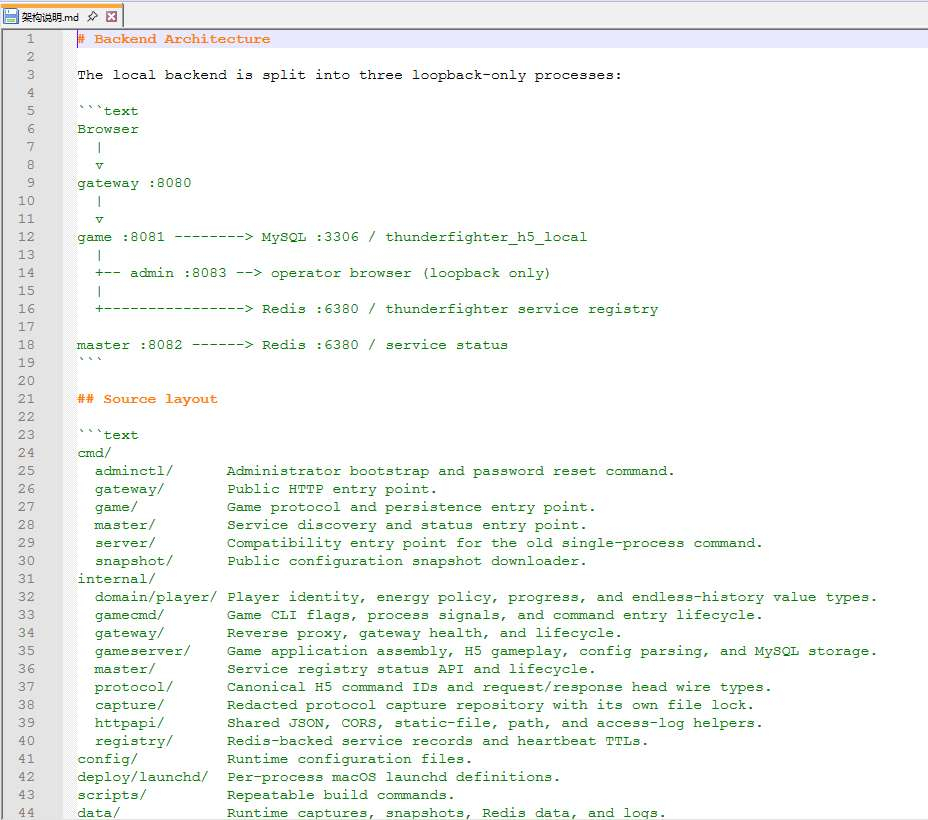Click 'thunderfighter service registry' text
928x820 pixels.
pos(521,309)
